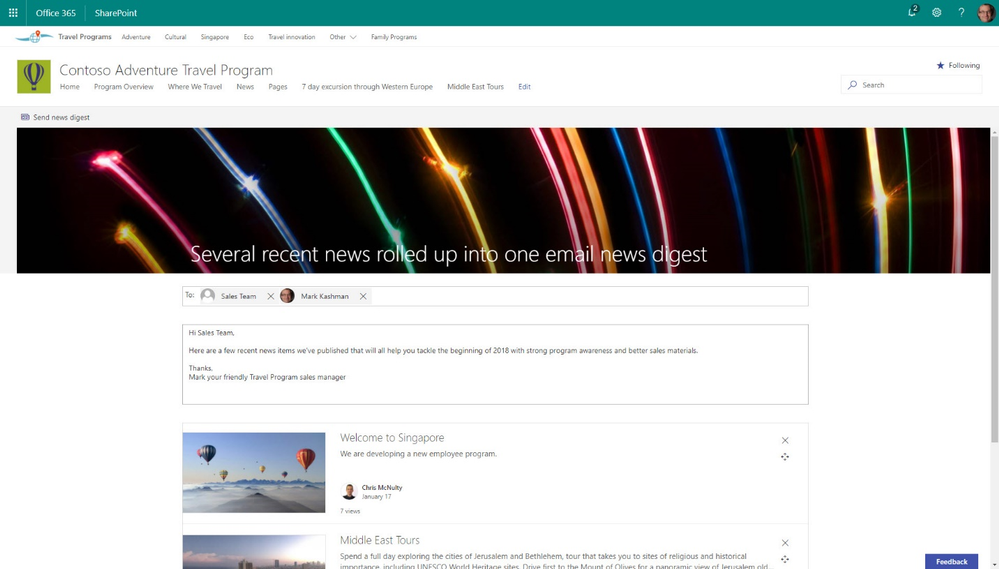
Task: Click the 'January 17' date
Action: coord(377,496)
